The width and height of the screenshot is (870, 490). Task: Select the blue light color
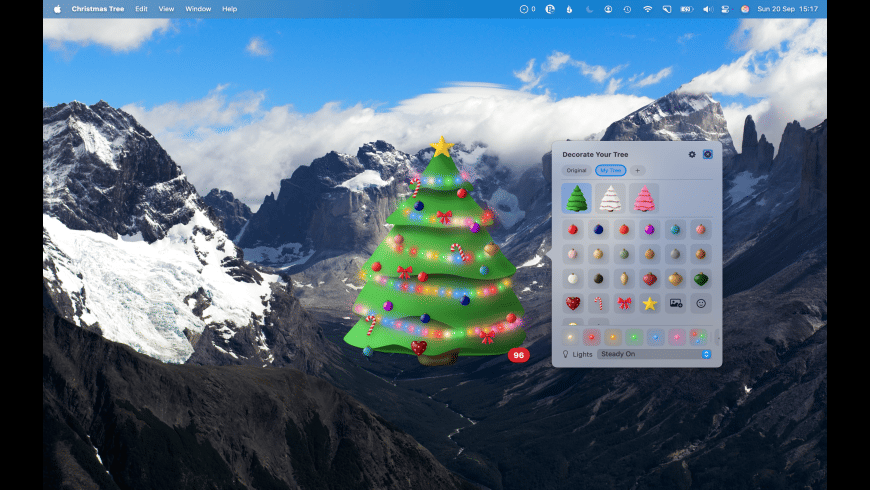(655, 337)
